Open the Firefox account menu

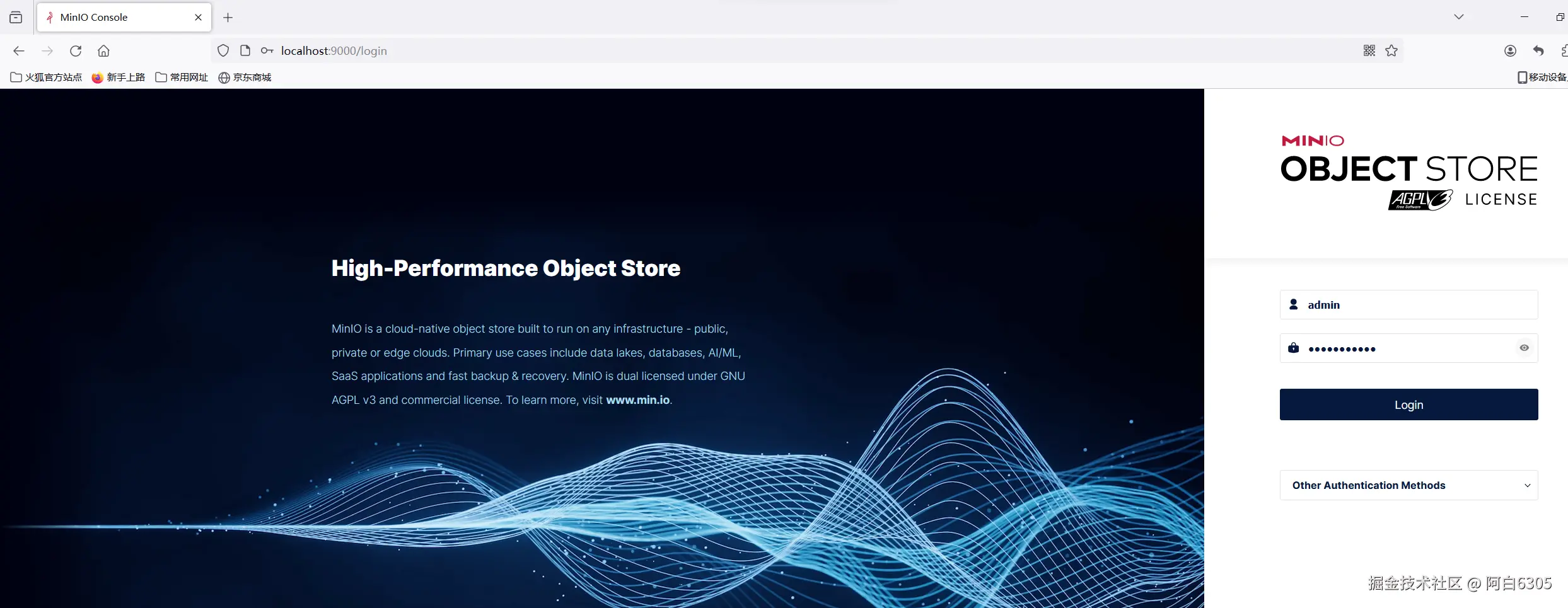pyautogui.click(x=1510, y=51)
